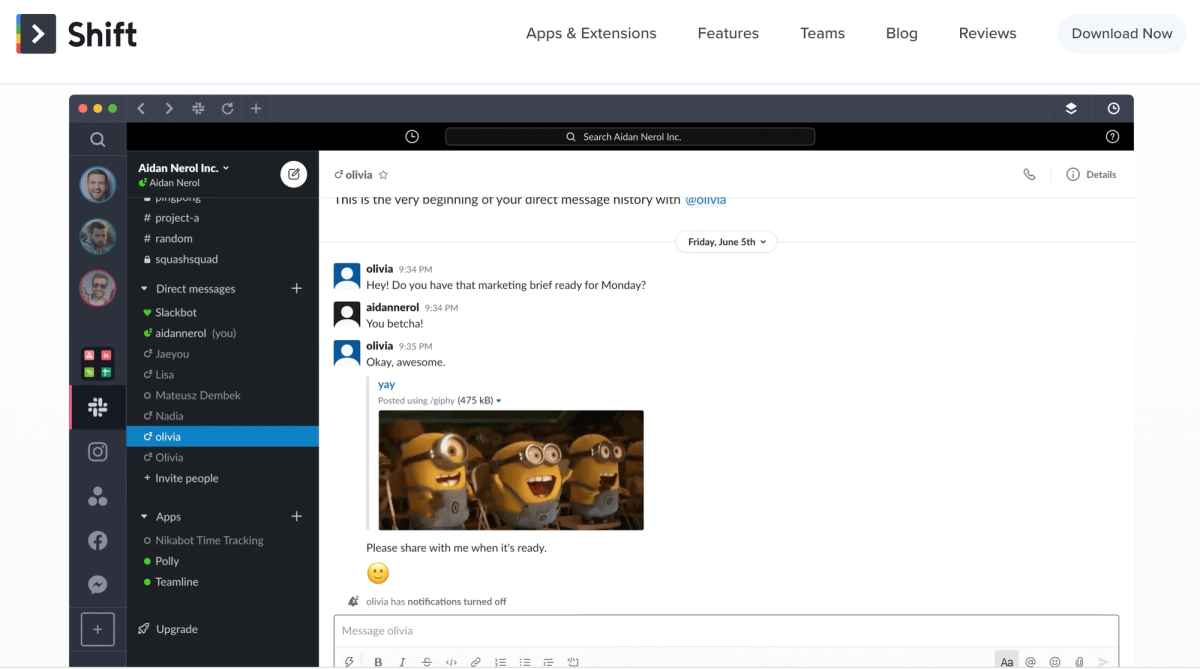Collapse the Apps section
Screen dimensions: 1200x669
coord(144,517)
